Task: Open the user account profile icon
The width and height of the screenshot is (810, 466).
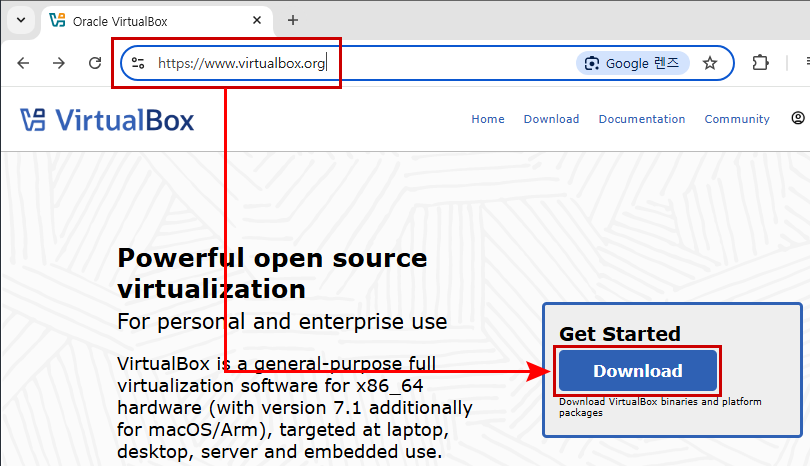Action: [798, 118]
